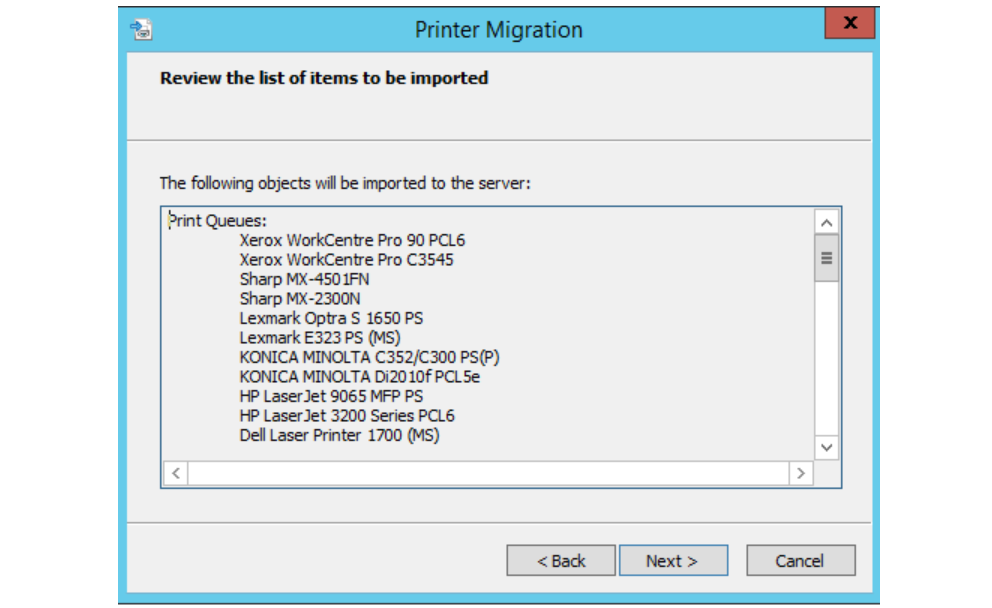Click the horizontal scroll right arrow
This screenshot has height=608, width=992.
pos(801,473)
